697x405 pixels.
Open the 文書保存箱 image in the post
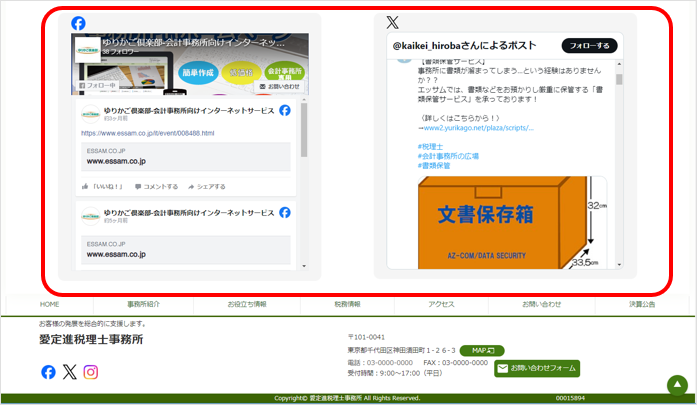tap(512, 223)
